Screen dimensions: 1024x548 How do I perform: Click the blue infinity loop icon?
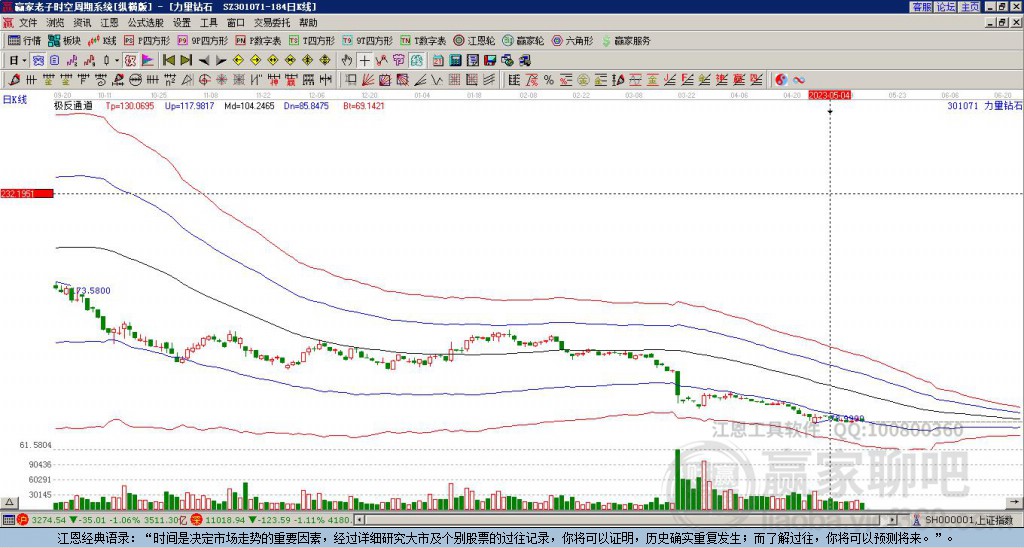pos(799,80)
